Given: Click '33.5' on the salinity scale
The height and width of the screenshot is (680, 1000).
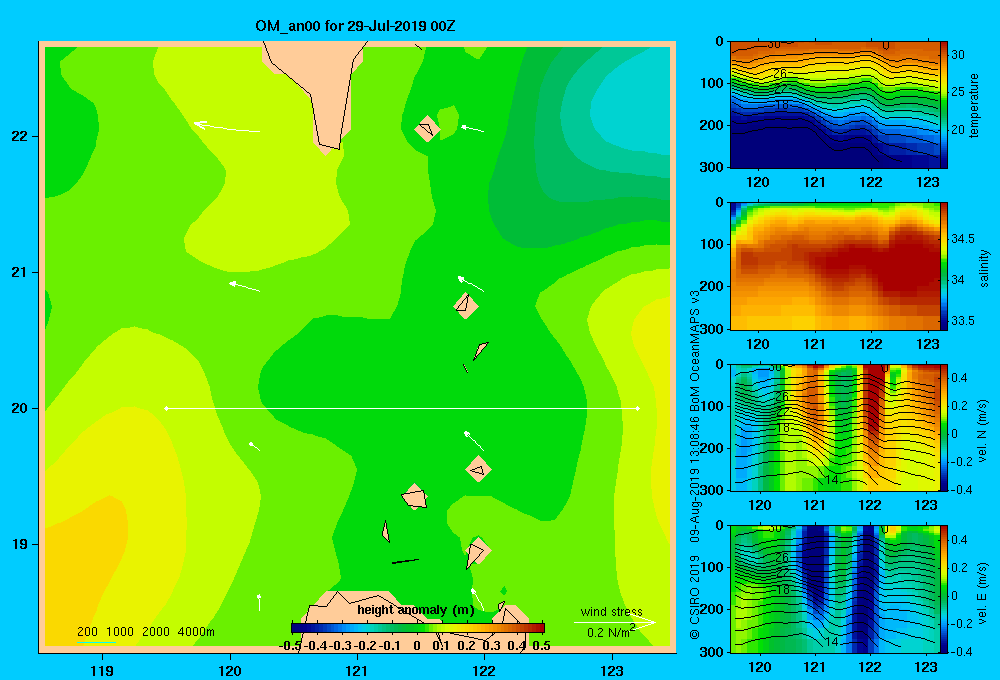Looking at the screenshot, I should pyautogui.click(x=962, y=320).
